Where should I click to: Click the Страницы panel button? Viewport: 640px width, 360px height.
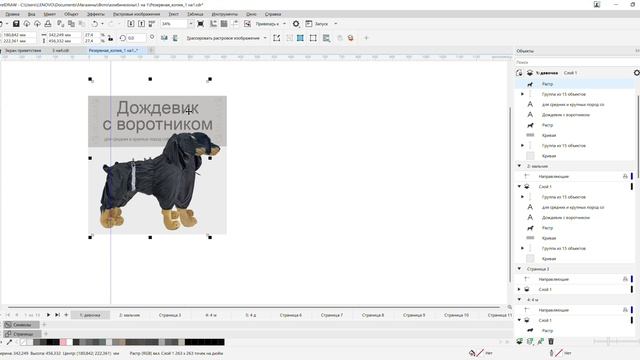(x=22, y=334)
